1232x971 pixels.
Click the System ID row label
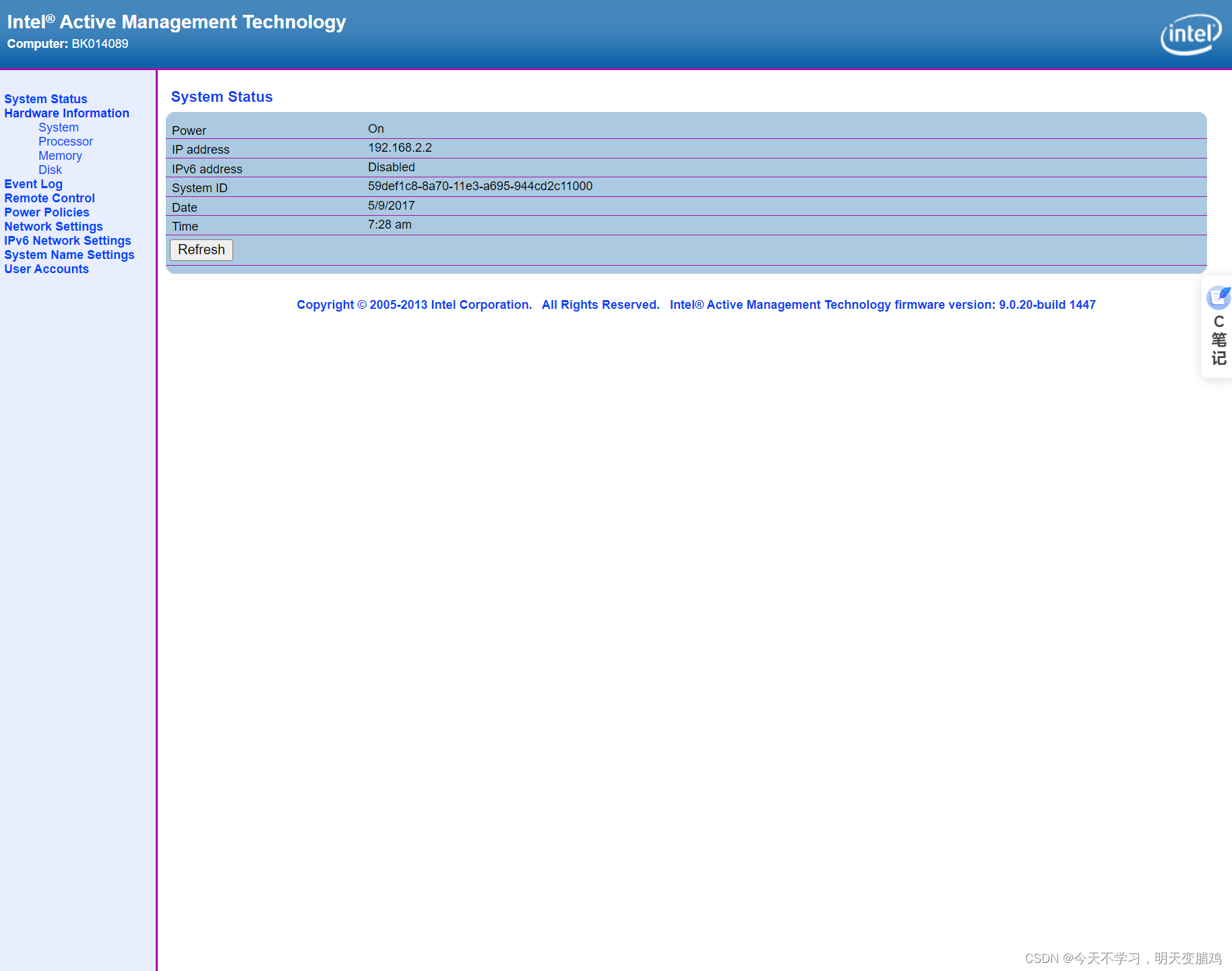point(199,188)
